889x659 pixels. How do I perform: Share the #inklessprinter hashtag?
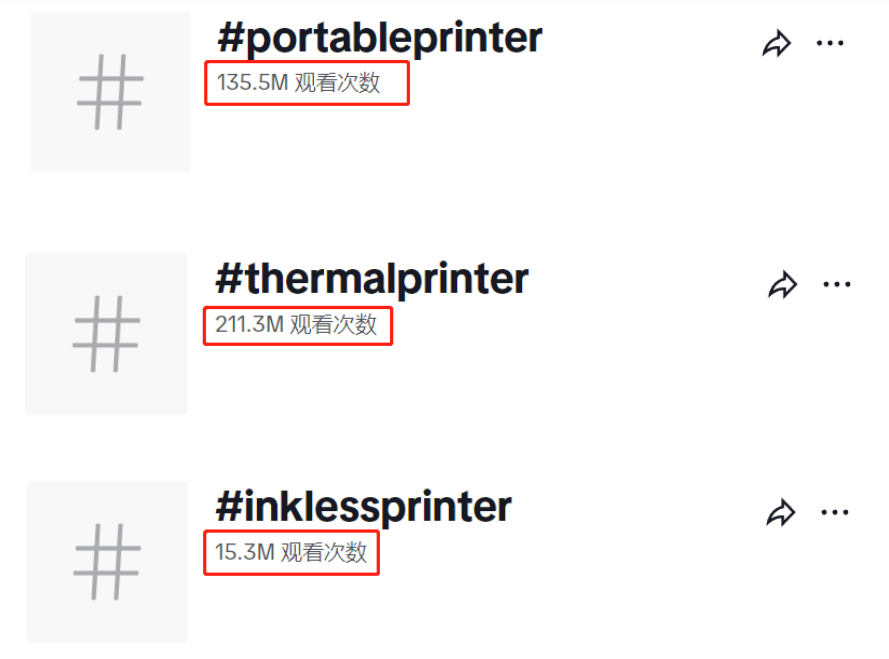pyautogui.click(x=781, y=513)
